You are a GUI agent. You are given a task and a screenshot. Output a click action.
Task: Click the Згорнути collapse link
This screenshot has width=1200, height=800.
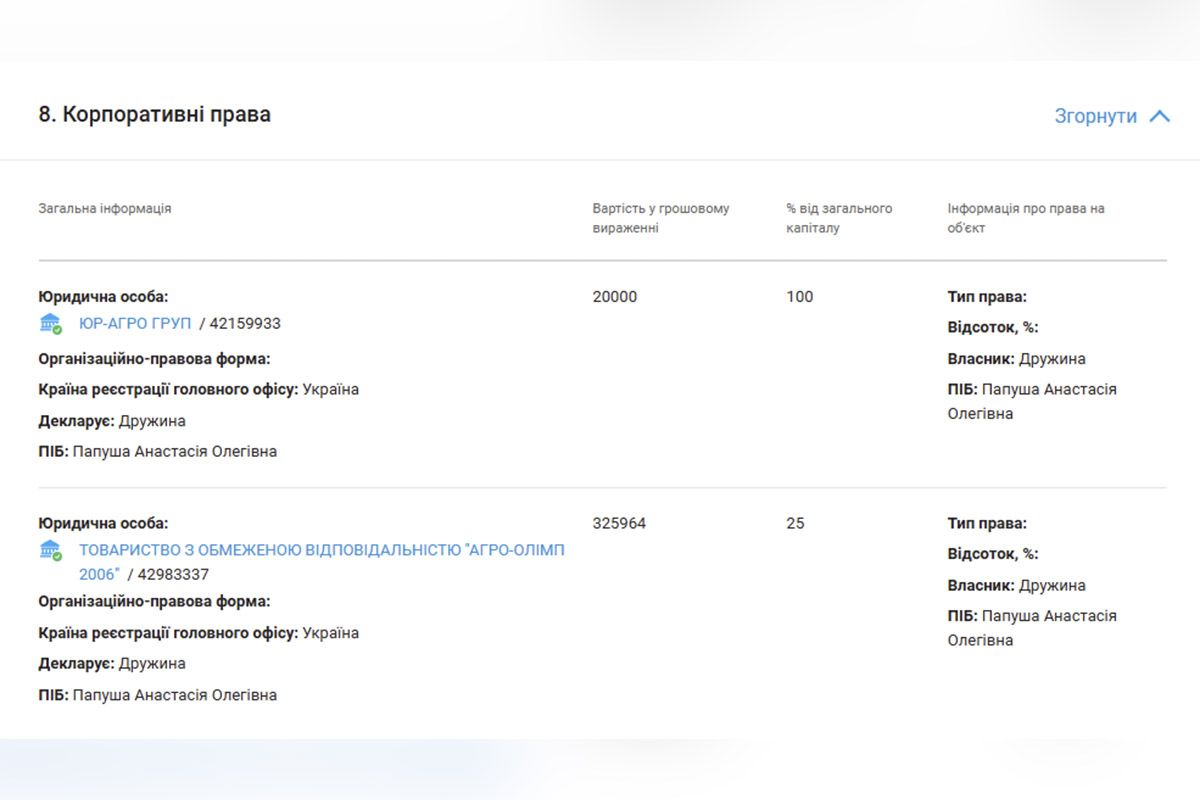click(x=1095, y=116)
